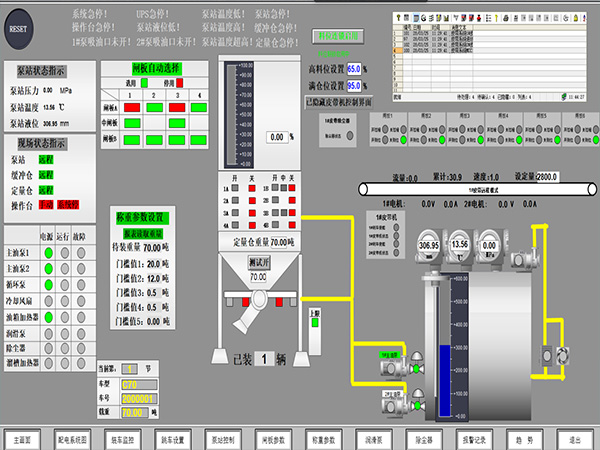
Task: Click the printer icon in alarm toolbar
Action: click(x=506, y=18)
